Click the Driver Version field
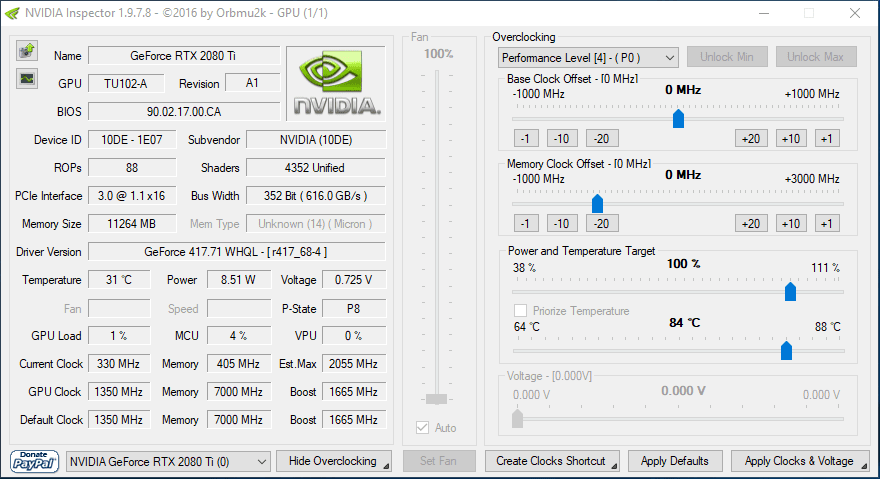The width and height of the screenshot is (880, 479). coord(236,252)
